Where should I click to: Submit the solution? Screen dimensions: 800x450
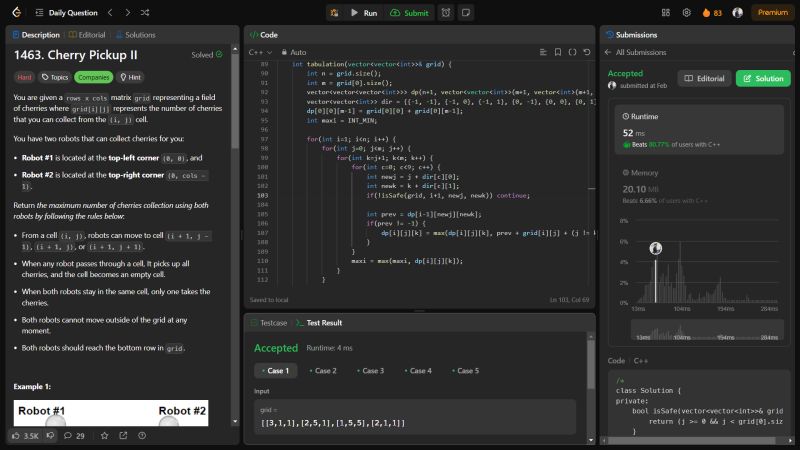(x=410, y=13)
